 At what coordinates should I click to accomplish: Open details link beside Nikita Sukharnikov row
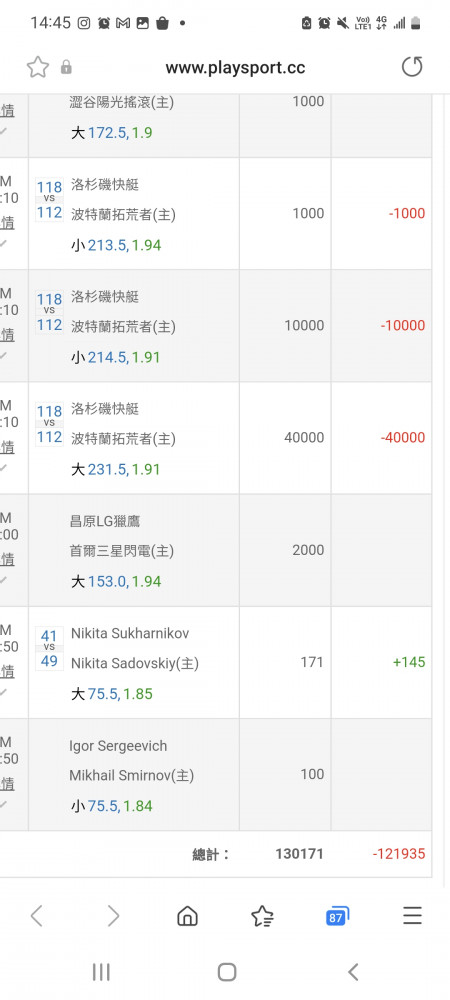[8, 671]
